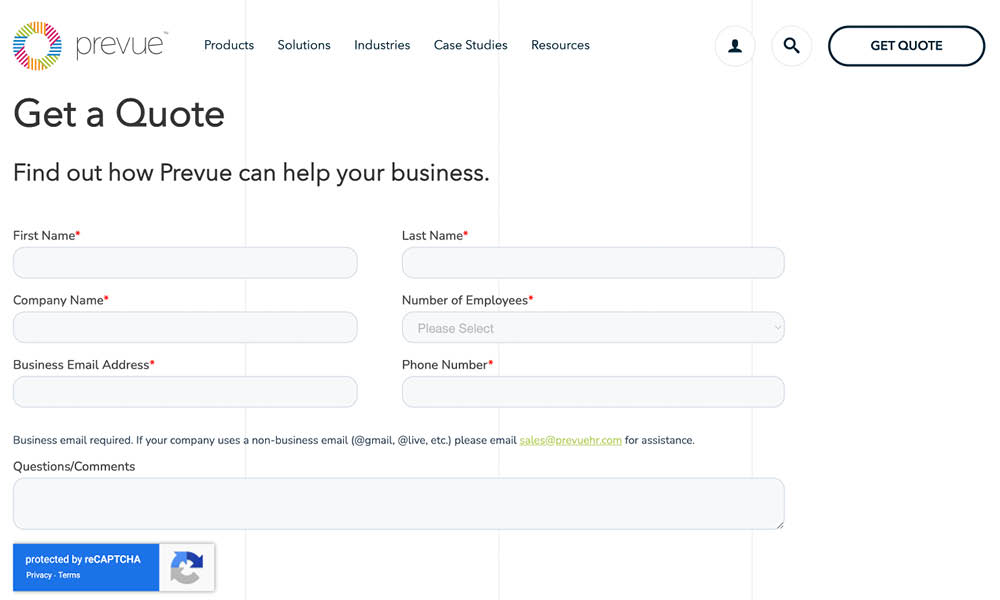Open the Products menu
Image resolution: width=1000 pixels, height=600 pixels.
(228, 45)
